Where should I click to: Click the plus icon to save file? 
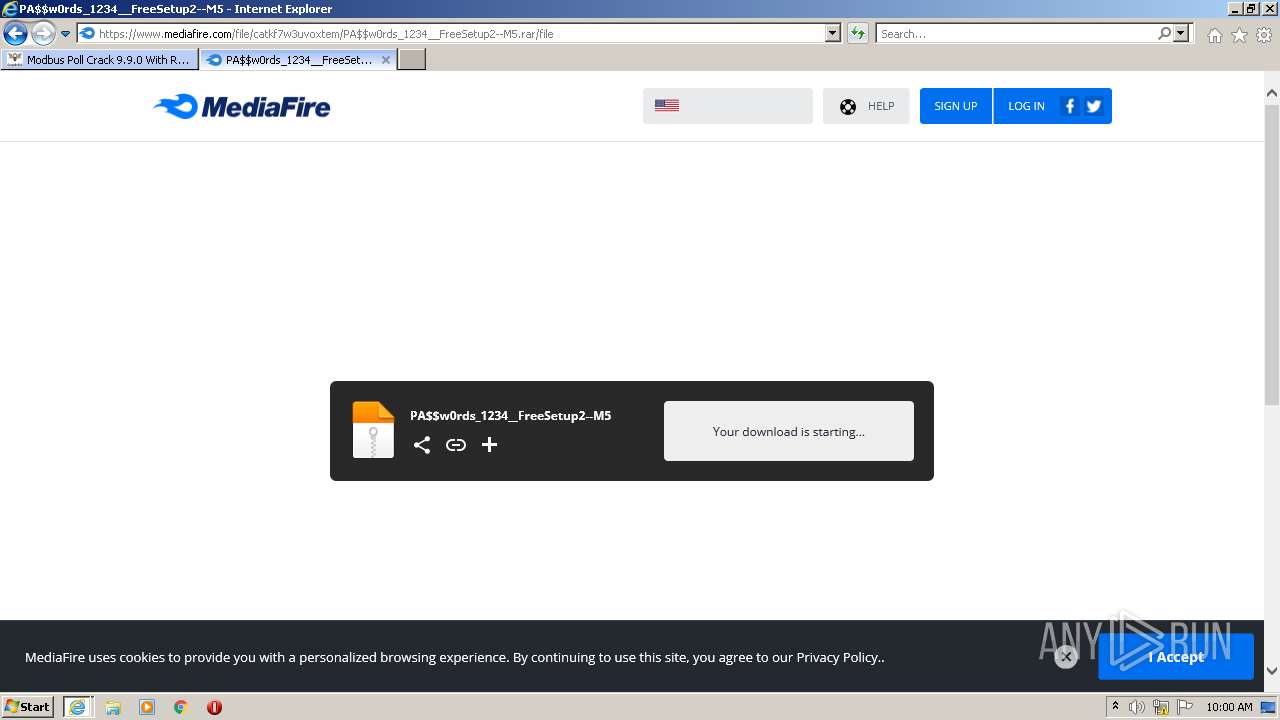click(489, 445)
